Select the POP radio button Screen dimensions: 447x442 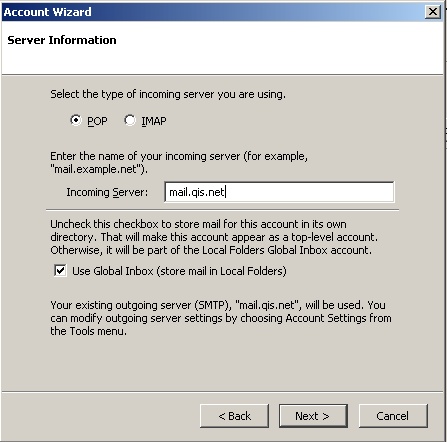(76, 120)
